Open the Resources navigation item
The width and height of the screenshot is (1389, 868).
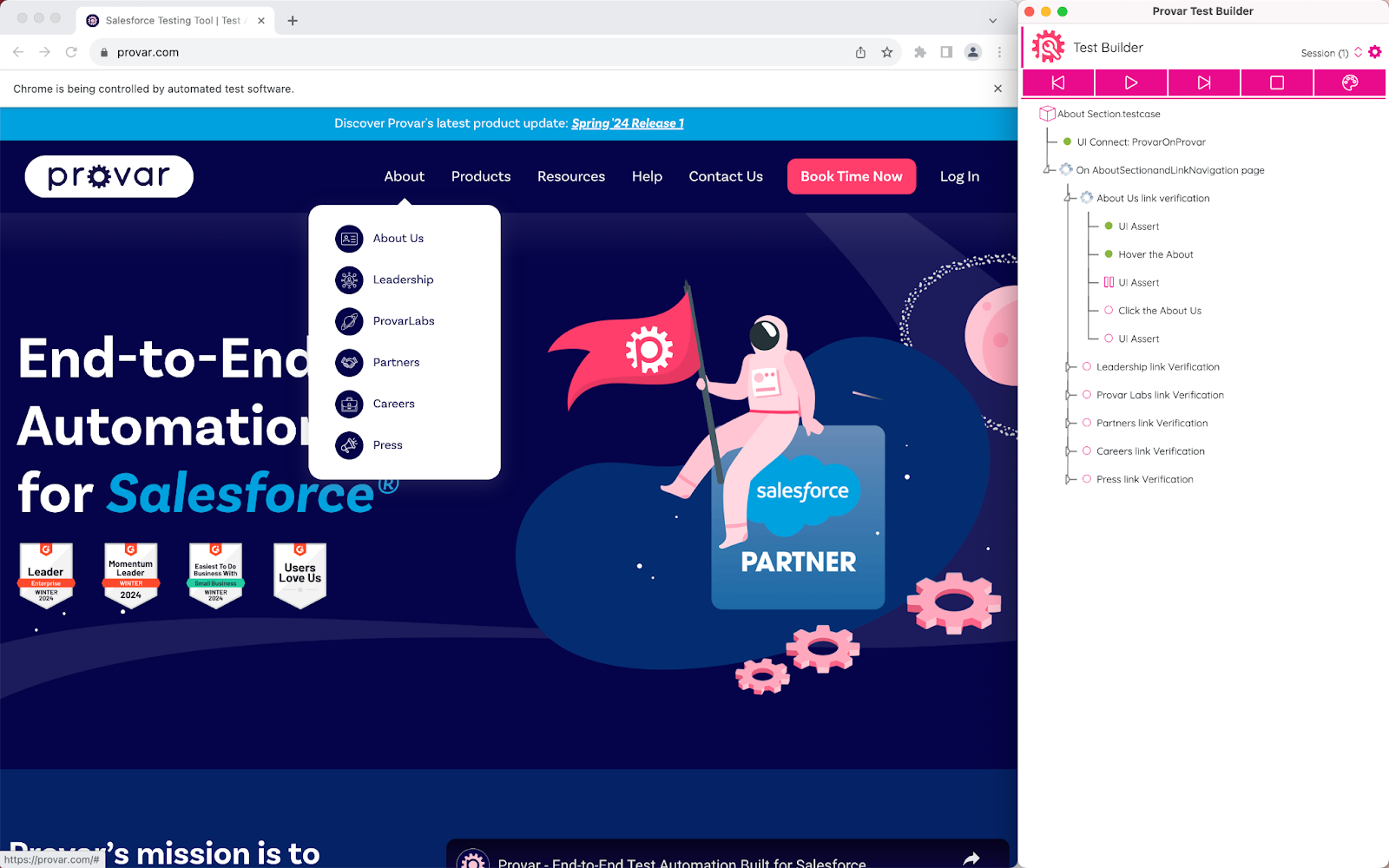(571, 176)
